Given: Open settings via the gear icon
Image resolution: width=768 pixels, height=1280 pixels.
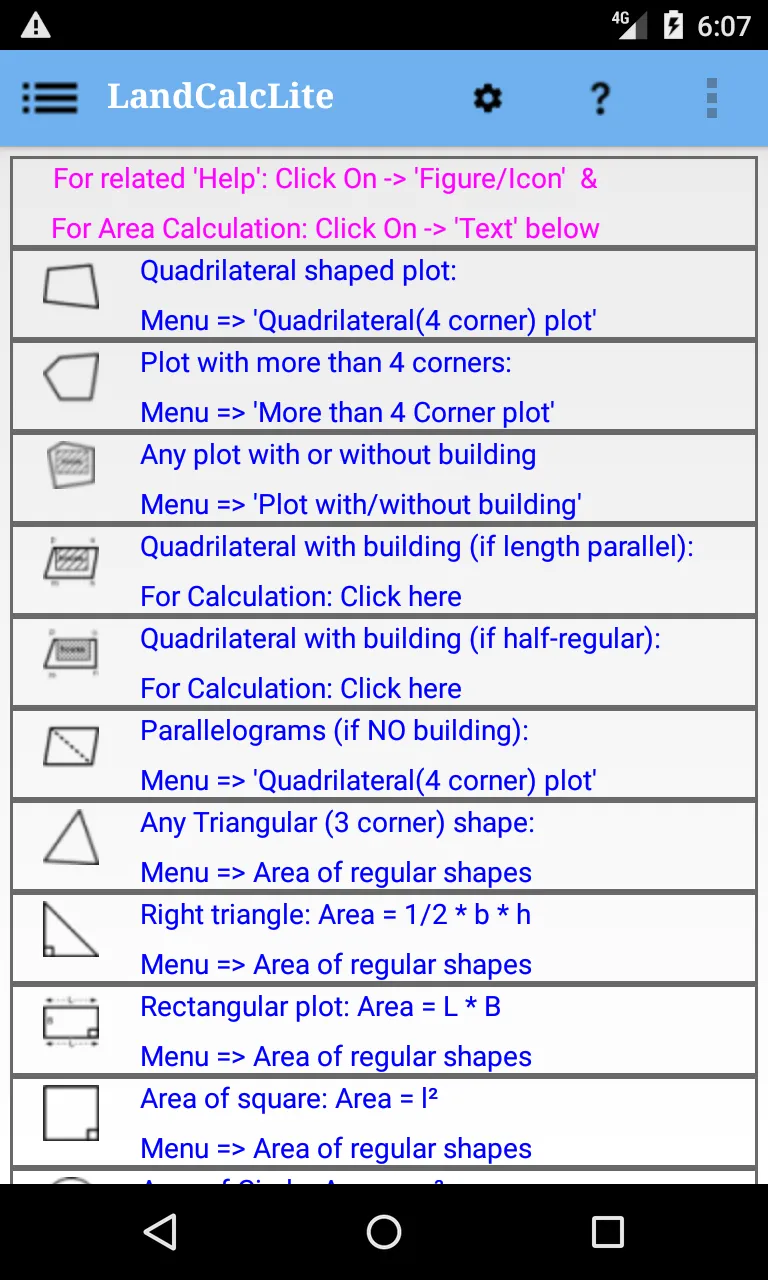Looking at the screenshot, I should (x=487, y=98).
